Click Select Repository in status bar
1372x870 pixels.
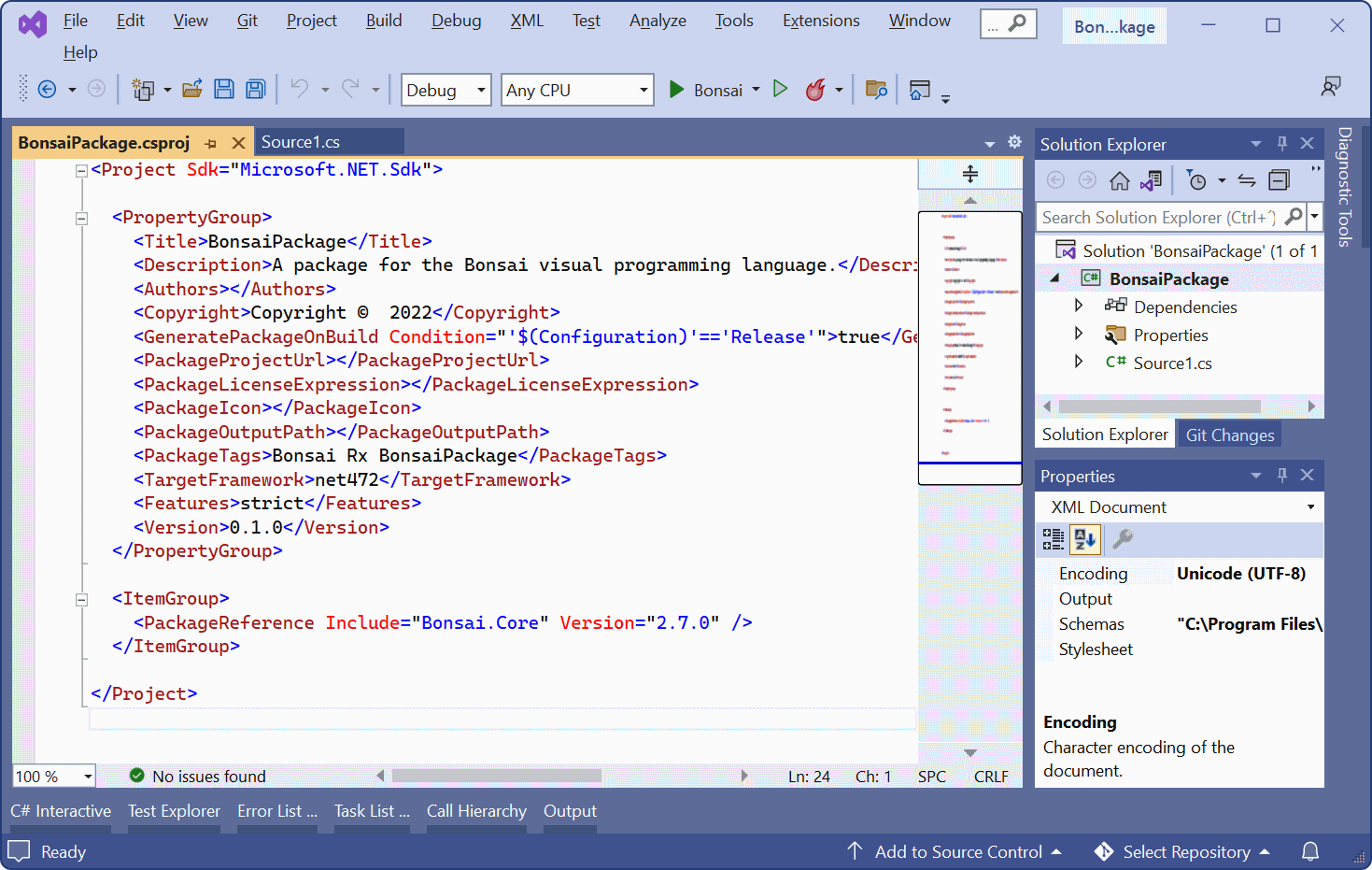[1182, 851]
